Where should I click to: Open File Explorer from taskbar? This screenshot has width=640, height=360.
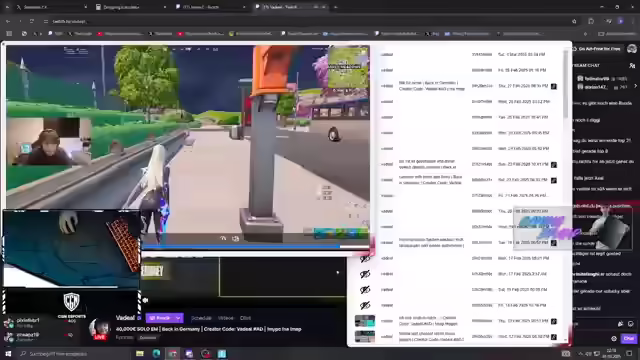click(x=140, y=353)
